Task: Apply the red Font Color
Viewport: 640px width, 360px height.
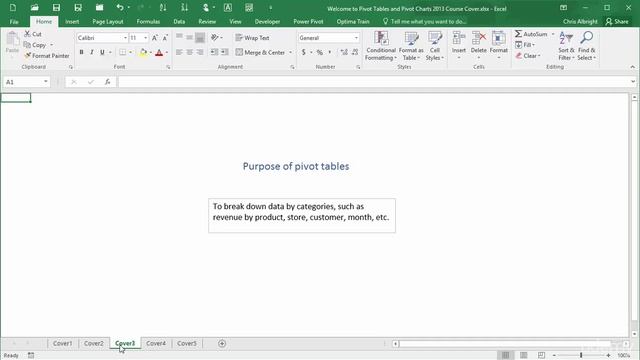Action: point(159,52)
